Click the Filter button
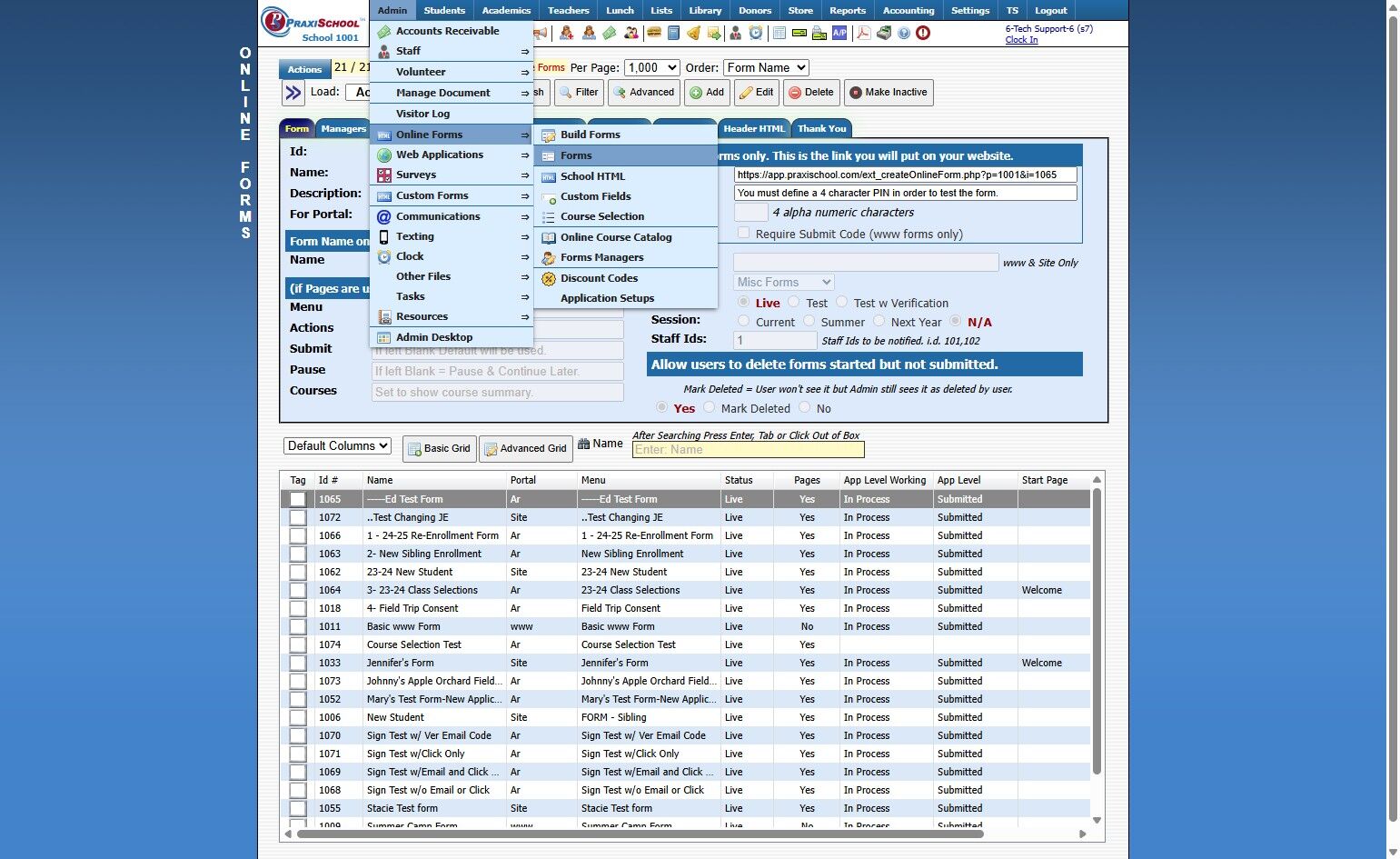The height and width of the screenshot is (859, 1400). click(x=578, y=93)
